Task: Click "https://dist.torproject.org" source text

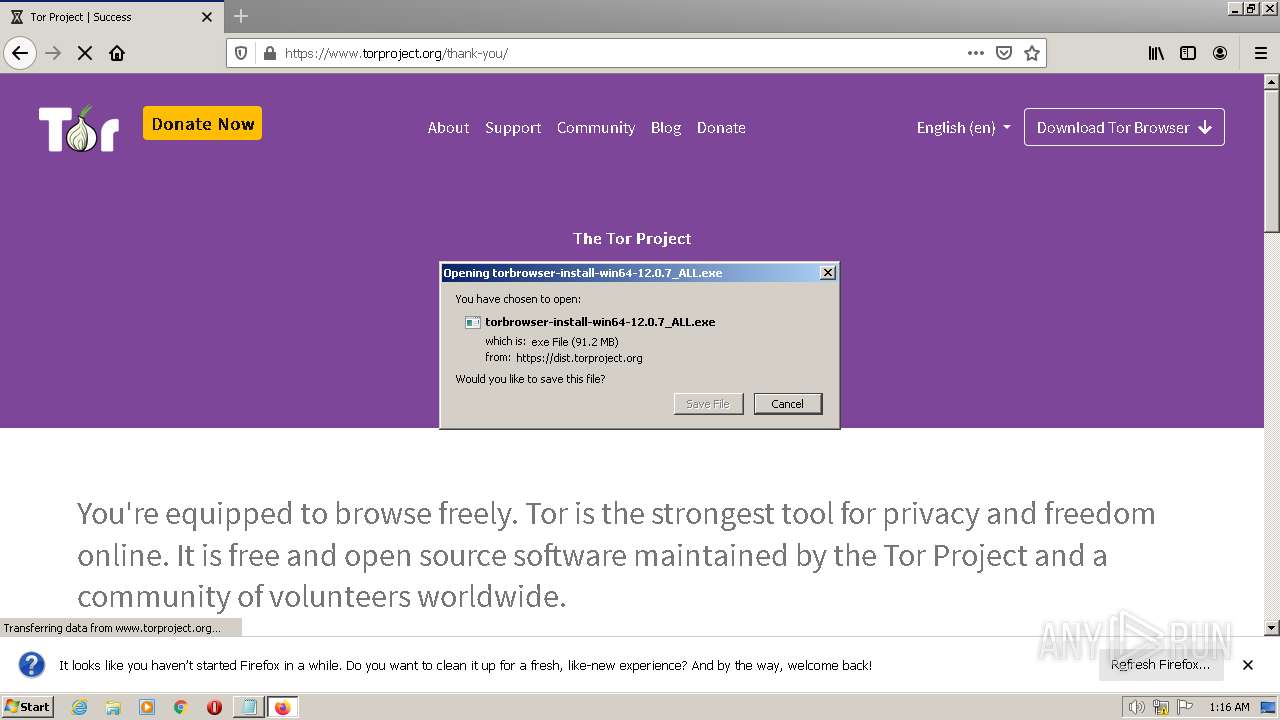Action: click(579, 357)
